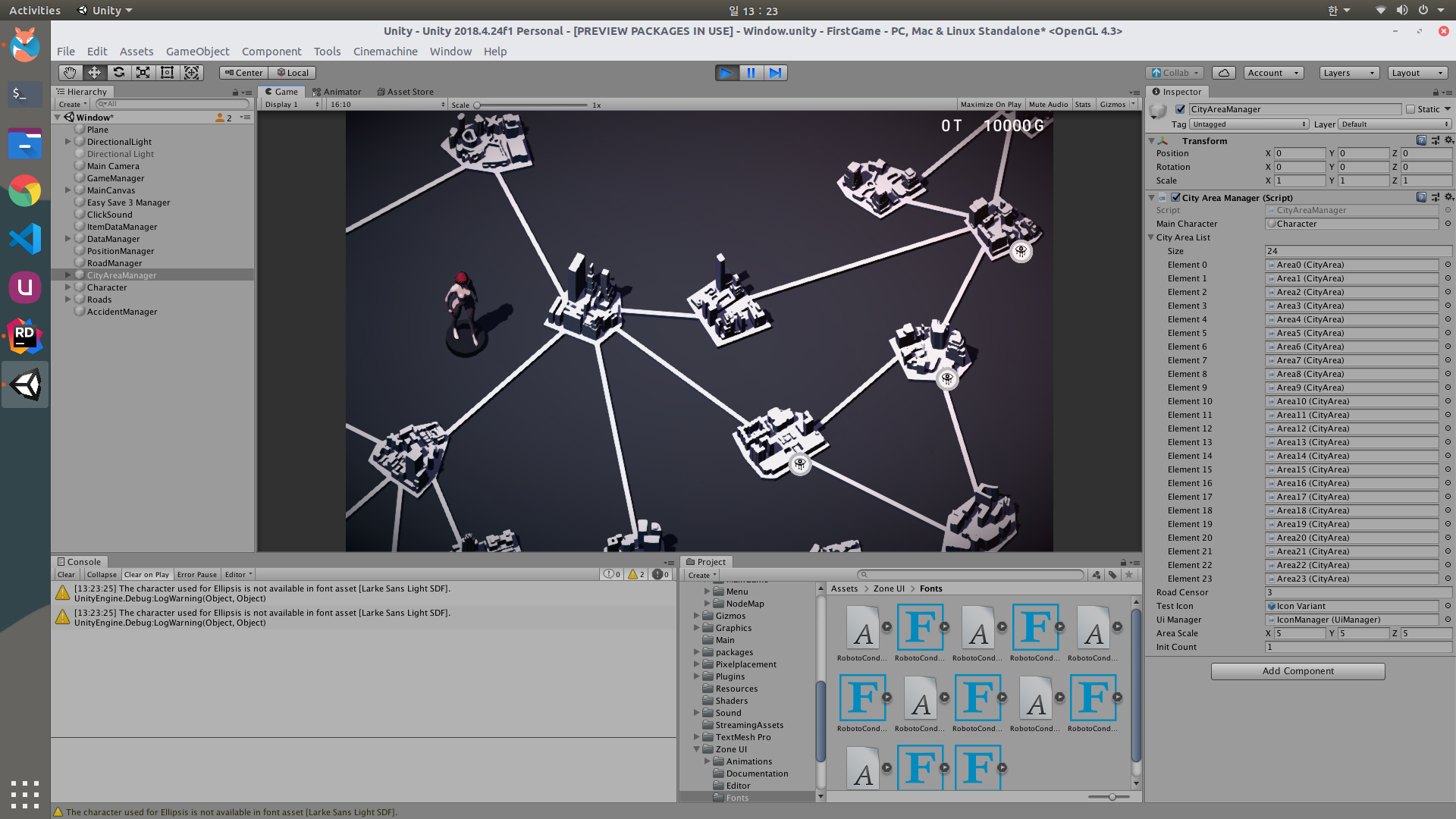Image resolution: width=1456 pixels, height=819 pixels.
Task: Toggle warning message filter in Console
Action: click(x=636, y=574)
